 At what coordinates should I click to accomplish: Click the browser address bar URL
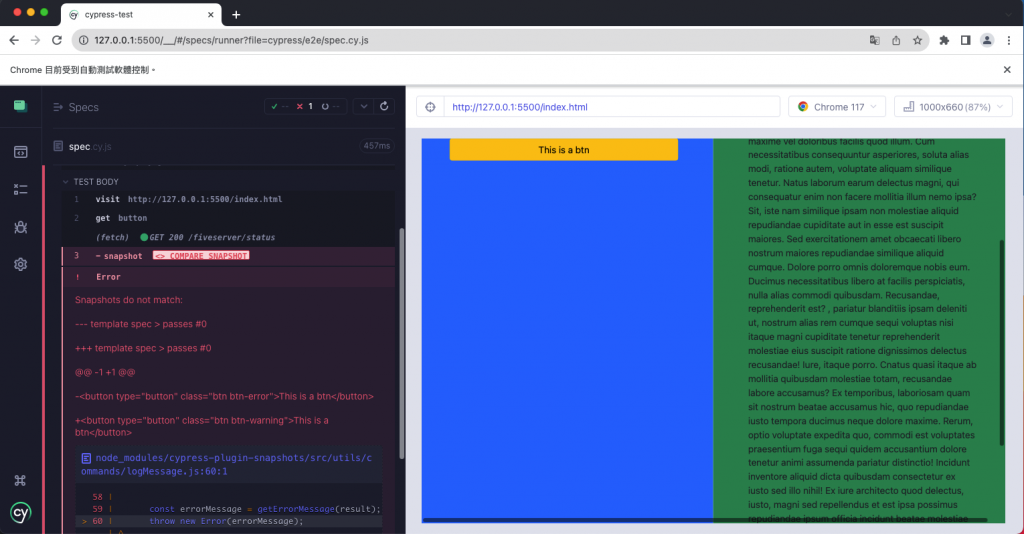tap(231, 40)
